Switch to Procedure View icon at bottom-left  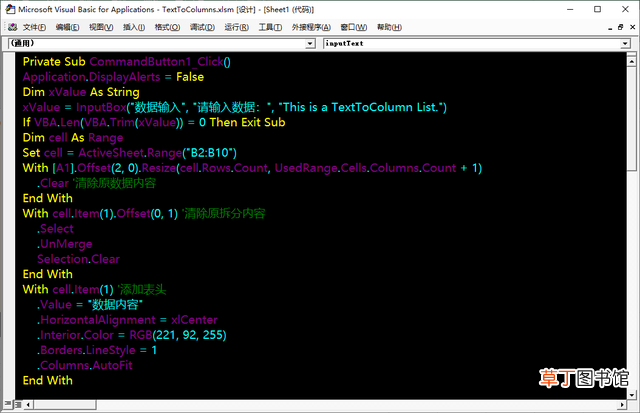[x=8, y=404]
